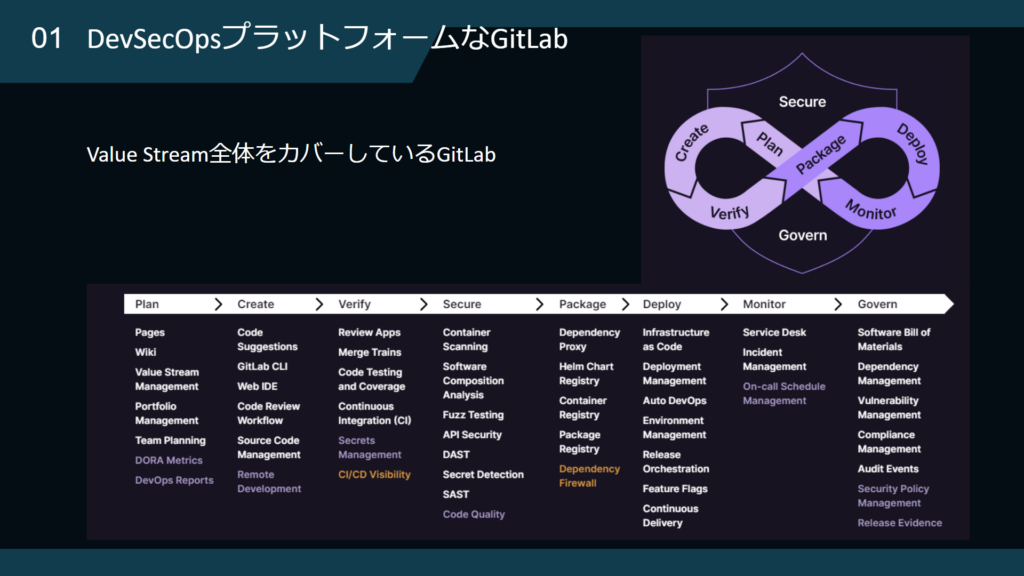Screen dimensions: 1024x576
Task: Click the orange "Dependency Firewall" entry
Action: coord(589,476)
